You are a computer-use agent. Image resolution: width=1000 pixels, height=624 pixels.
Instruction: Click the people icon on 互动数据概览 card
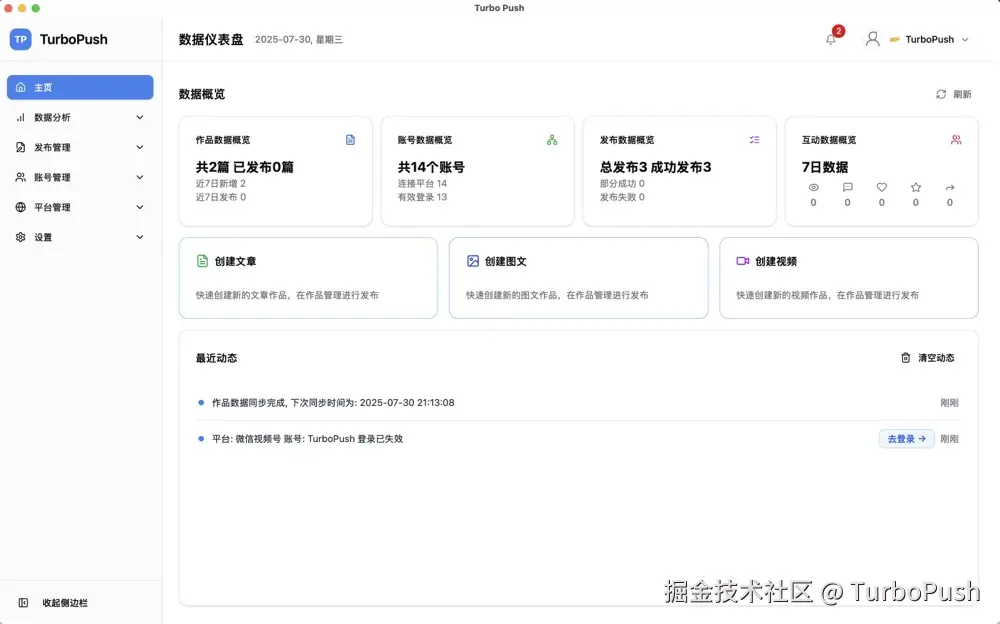click(956, 139)
